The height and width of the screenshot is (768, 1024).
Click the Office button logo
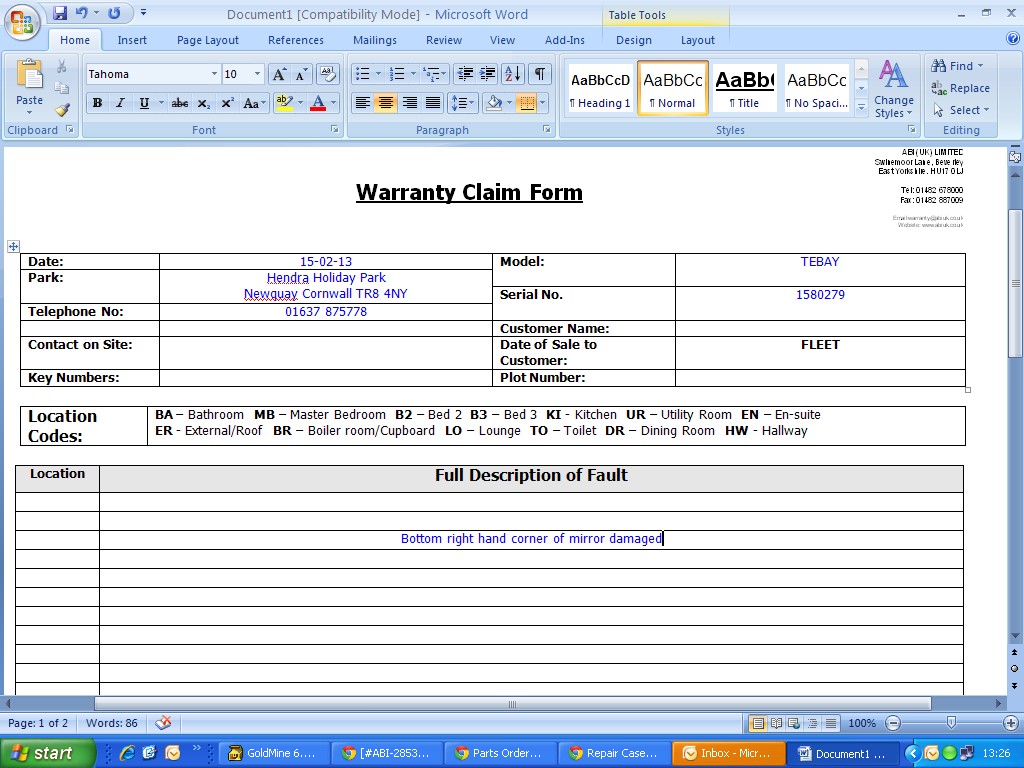22,22
